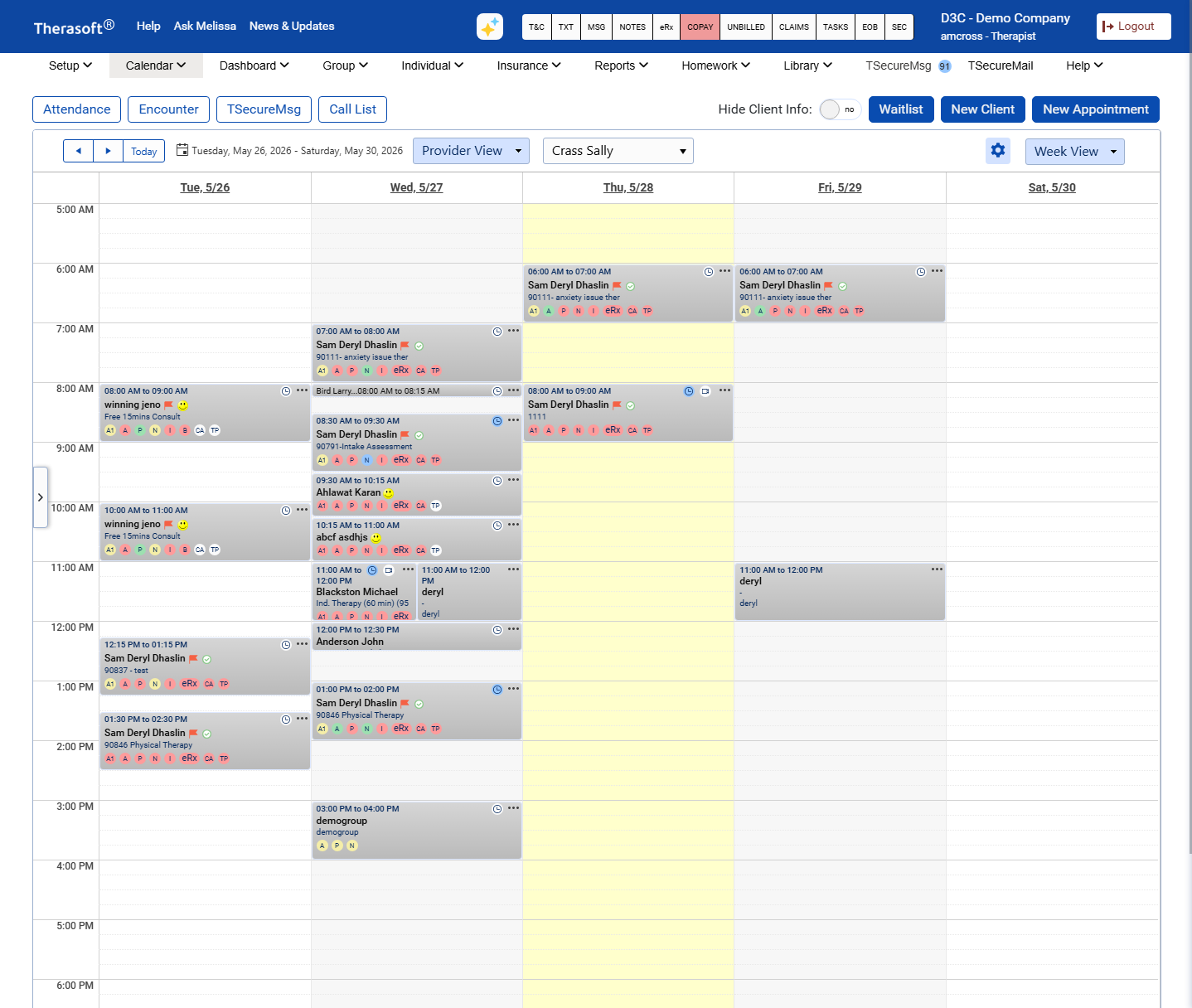Open TSecureMail in the nav bar

point(1001,65)
